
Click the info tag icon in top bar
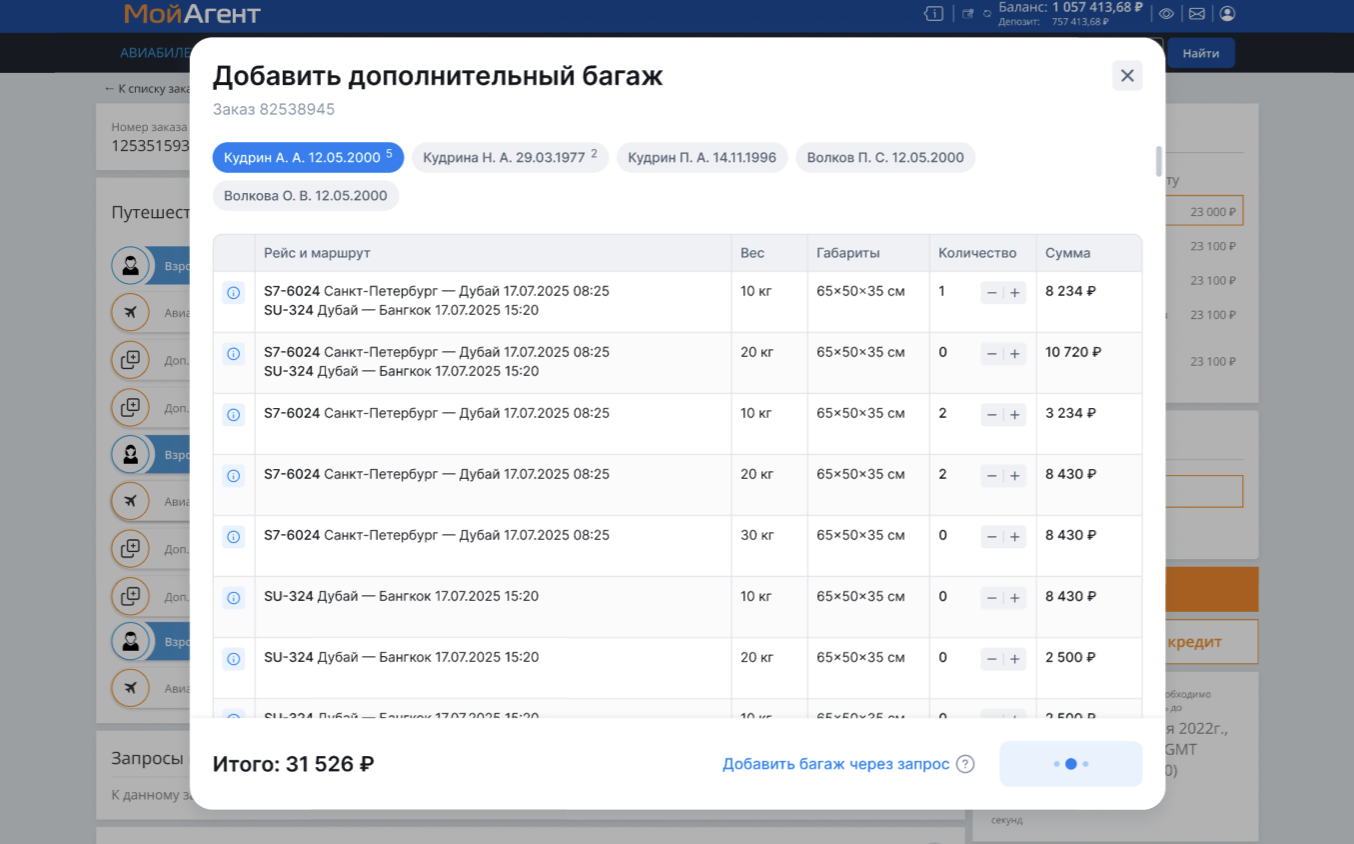click(x=933, y=14)
